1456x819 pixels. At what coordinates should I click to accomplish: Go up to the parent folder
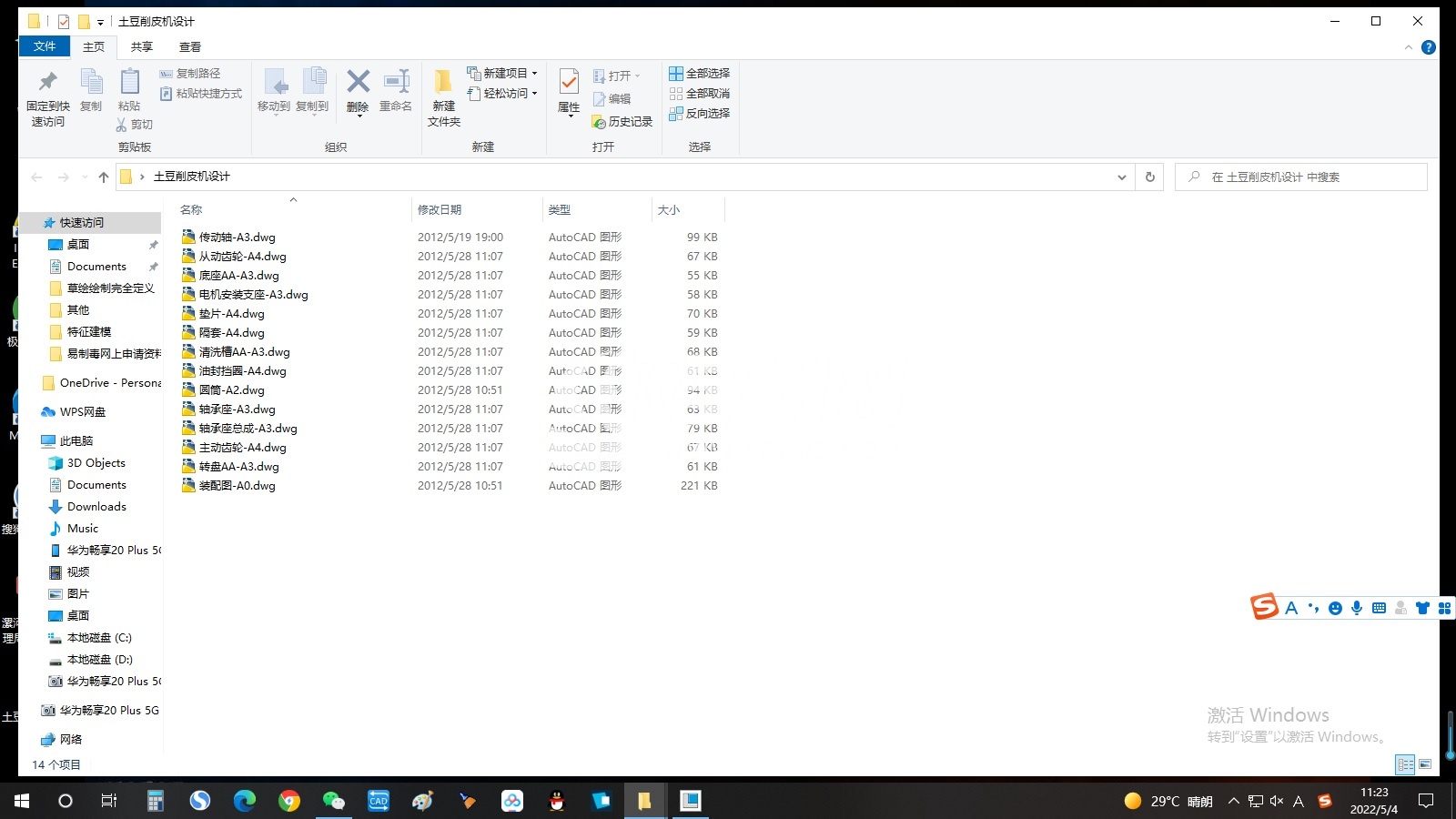104,177
